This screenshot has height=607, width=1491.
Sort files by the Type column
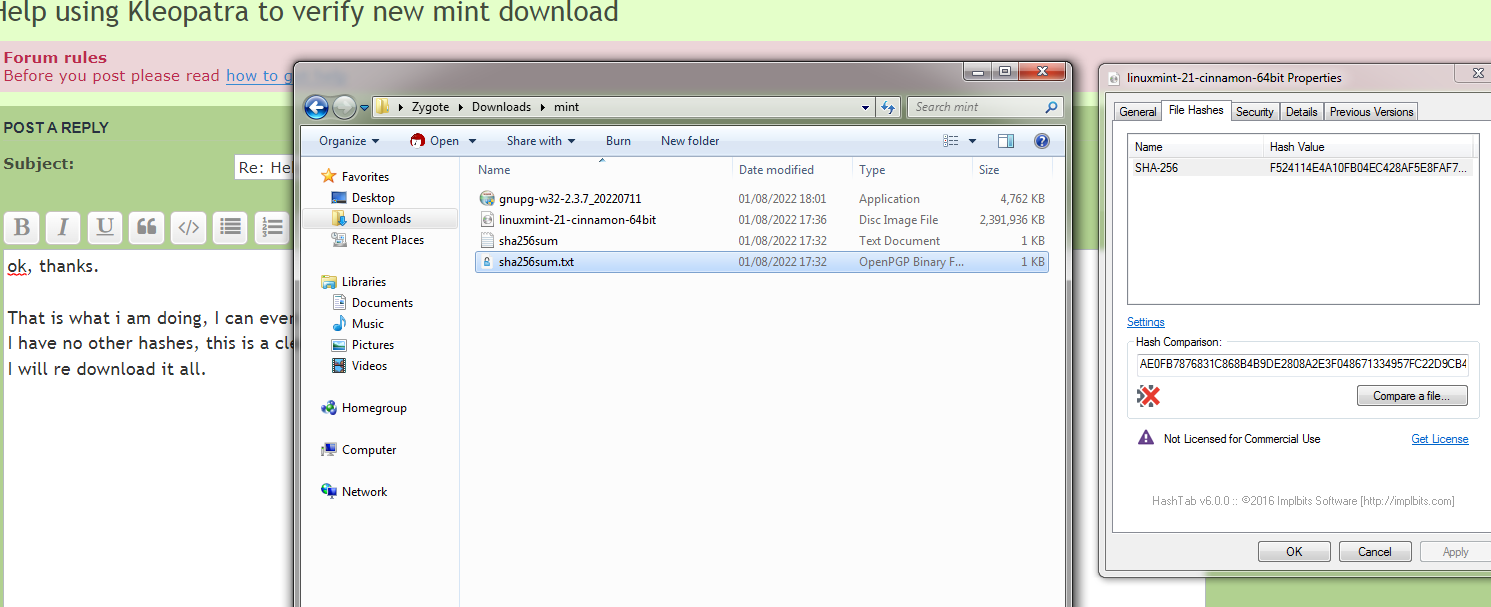point(912,170)
